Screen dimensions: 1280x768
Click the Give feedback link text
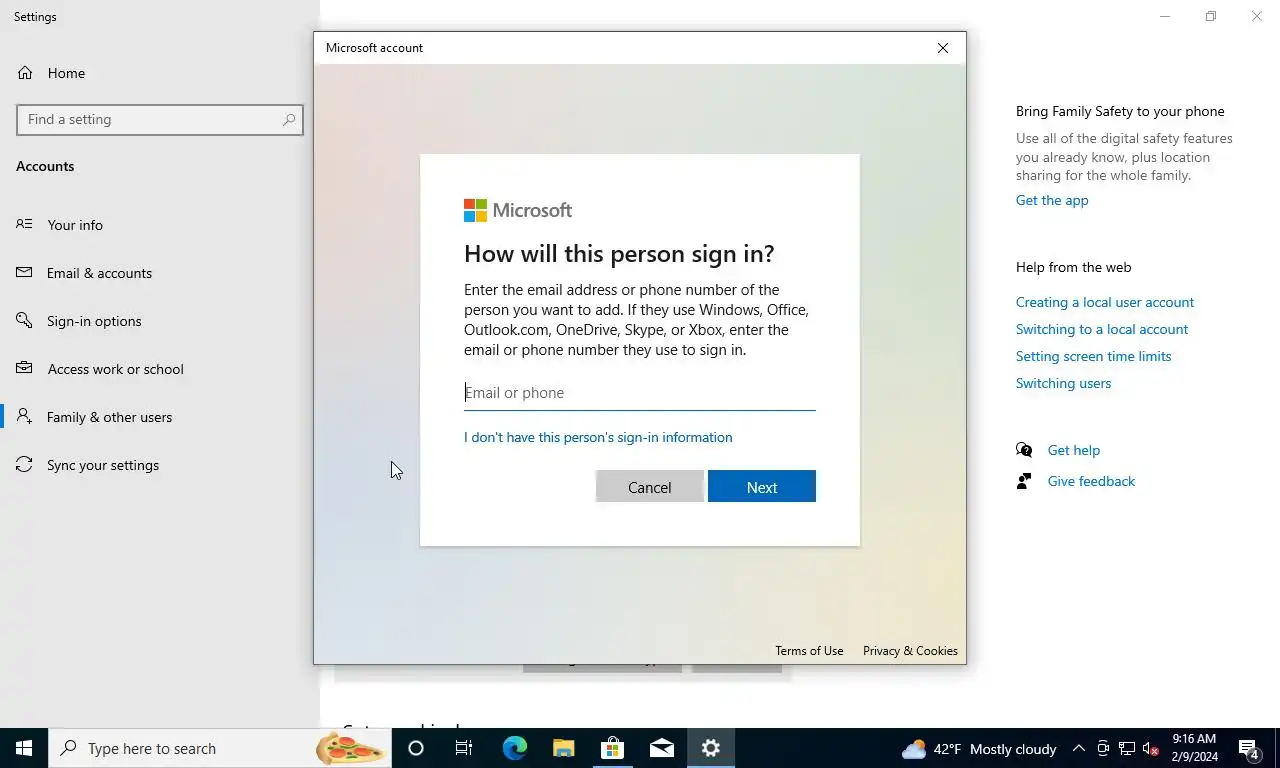tap(1091, 481)
